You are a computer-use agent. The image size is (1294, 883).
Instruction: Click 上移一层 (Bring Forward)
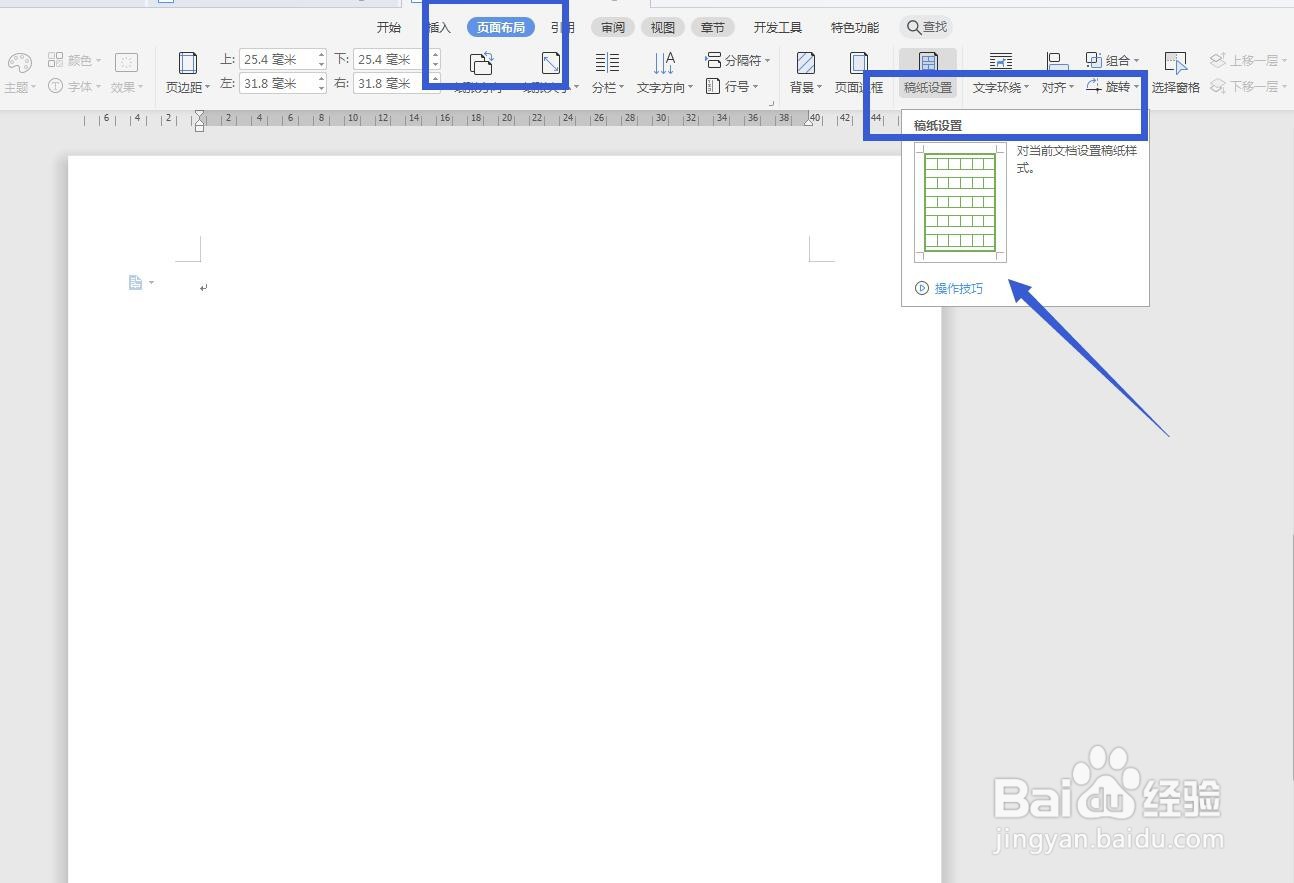tap(1248, 61)
